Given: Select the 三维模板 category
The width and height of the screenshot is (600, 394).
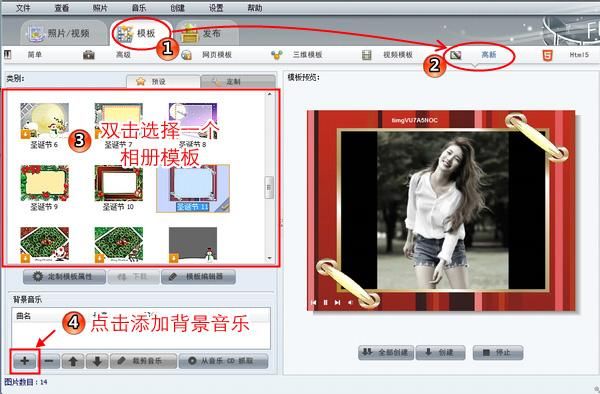Looking at the screenshot, I should tap(297, 55).
